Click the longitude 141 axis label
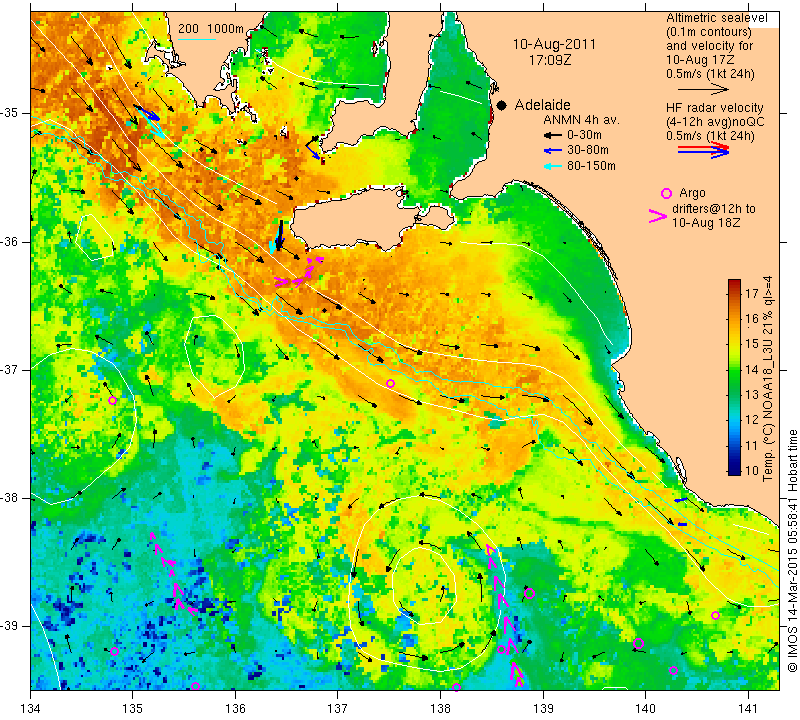The image size is (800, 720). pos(748,709)
